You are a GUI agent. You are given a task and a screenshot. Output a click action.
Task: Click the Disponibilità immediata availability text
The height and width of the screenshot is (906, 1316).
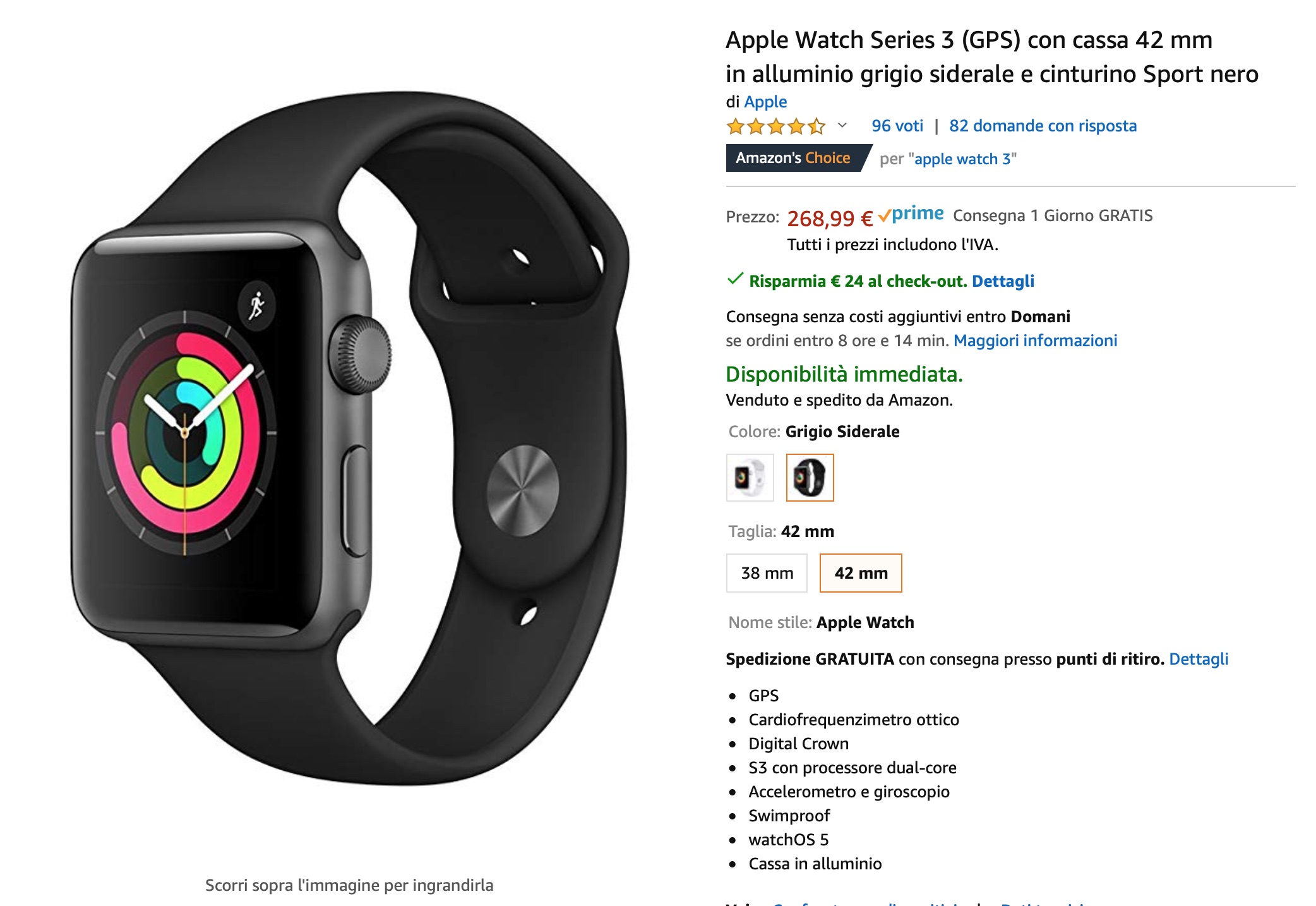pyautogui.click(x=844, y=374)
